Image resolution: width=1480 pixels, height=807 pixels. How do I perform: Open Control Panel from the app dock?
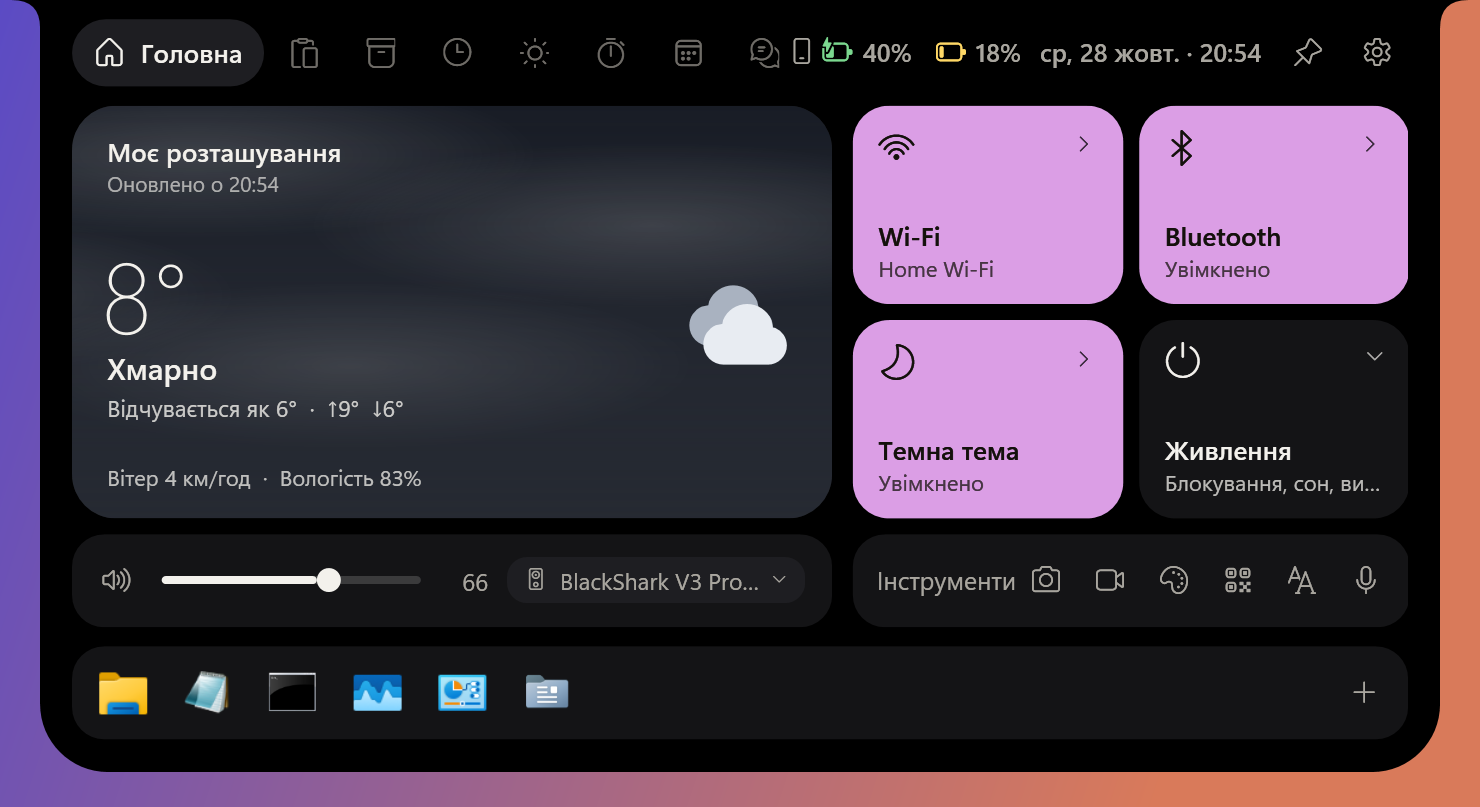[462, 692]
